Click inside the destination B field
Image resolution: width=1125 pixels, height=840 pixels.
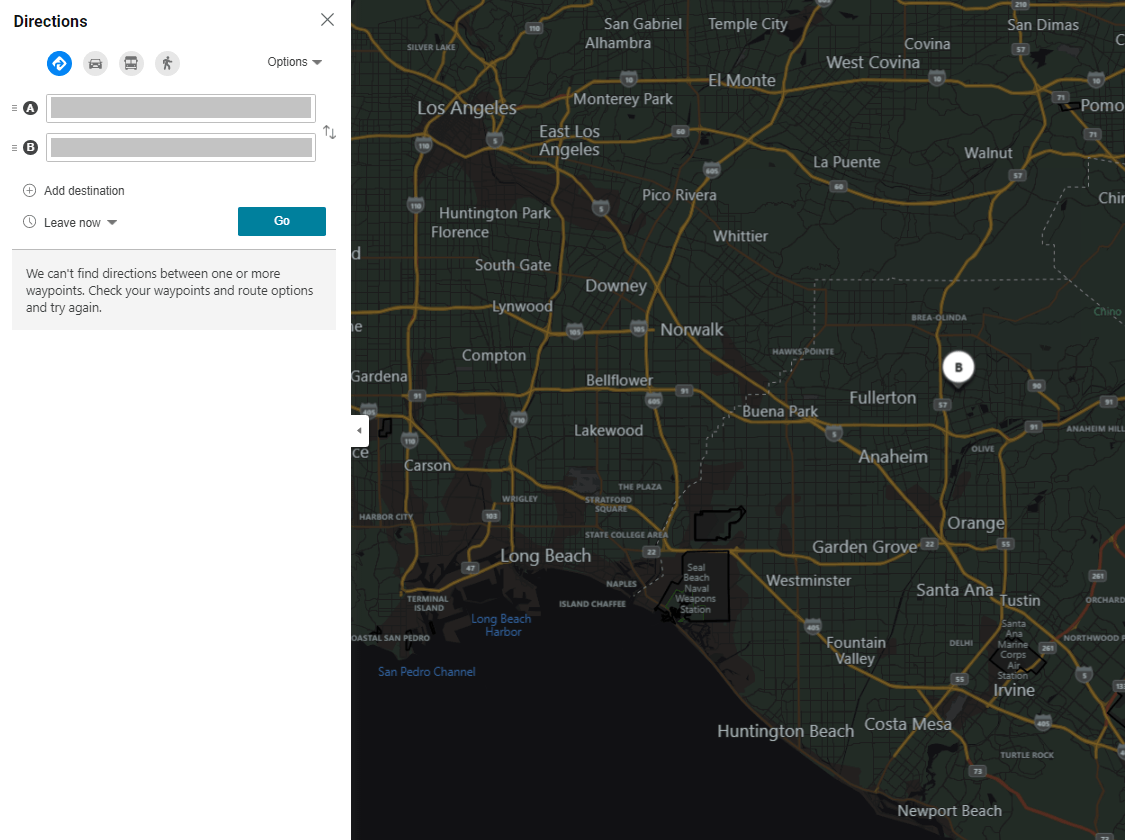tap(180, 147)
